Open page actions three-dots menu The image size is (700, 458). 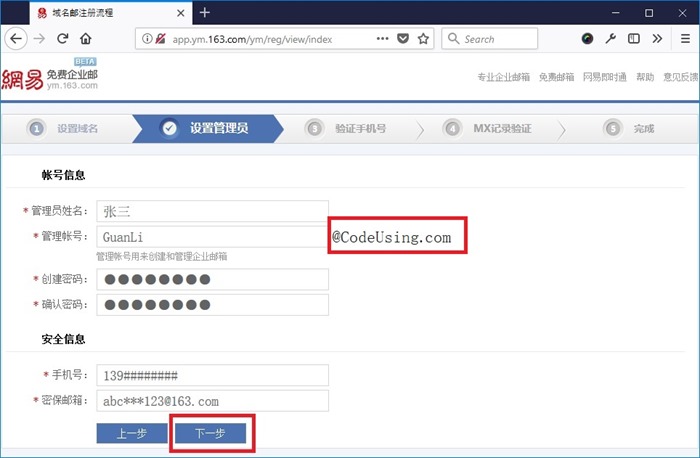[383, 39]
